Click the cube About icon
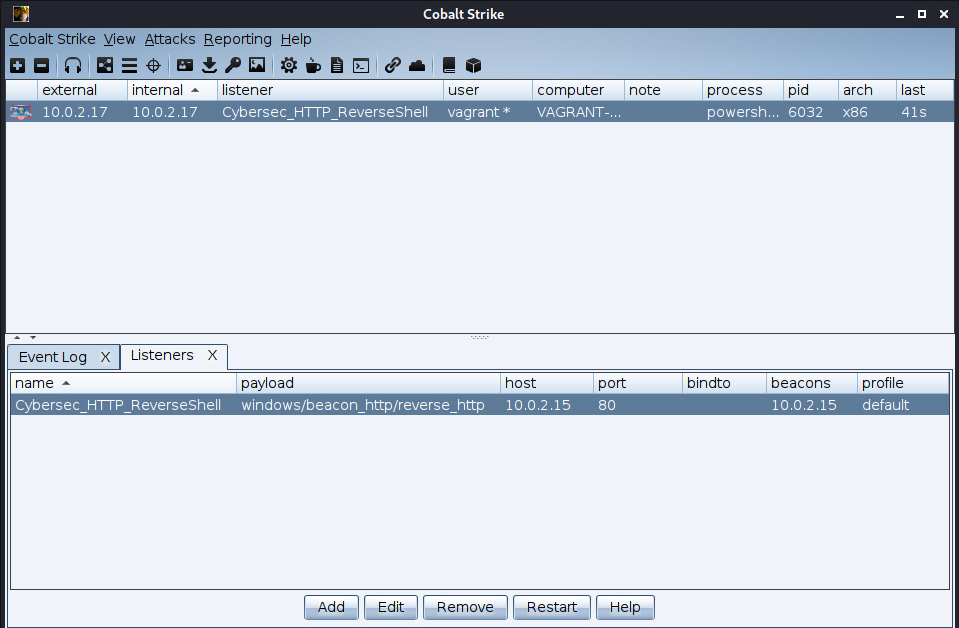This screenshot has width=959, height=628. [x=473, y=65]
